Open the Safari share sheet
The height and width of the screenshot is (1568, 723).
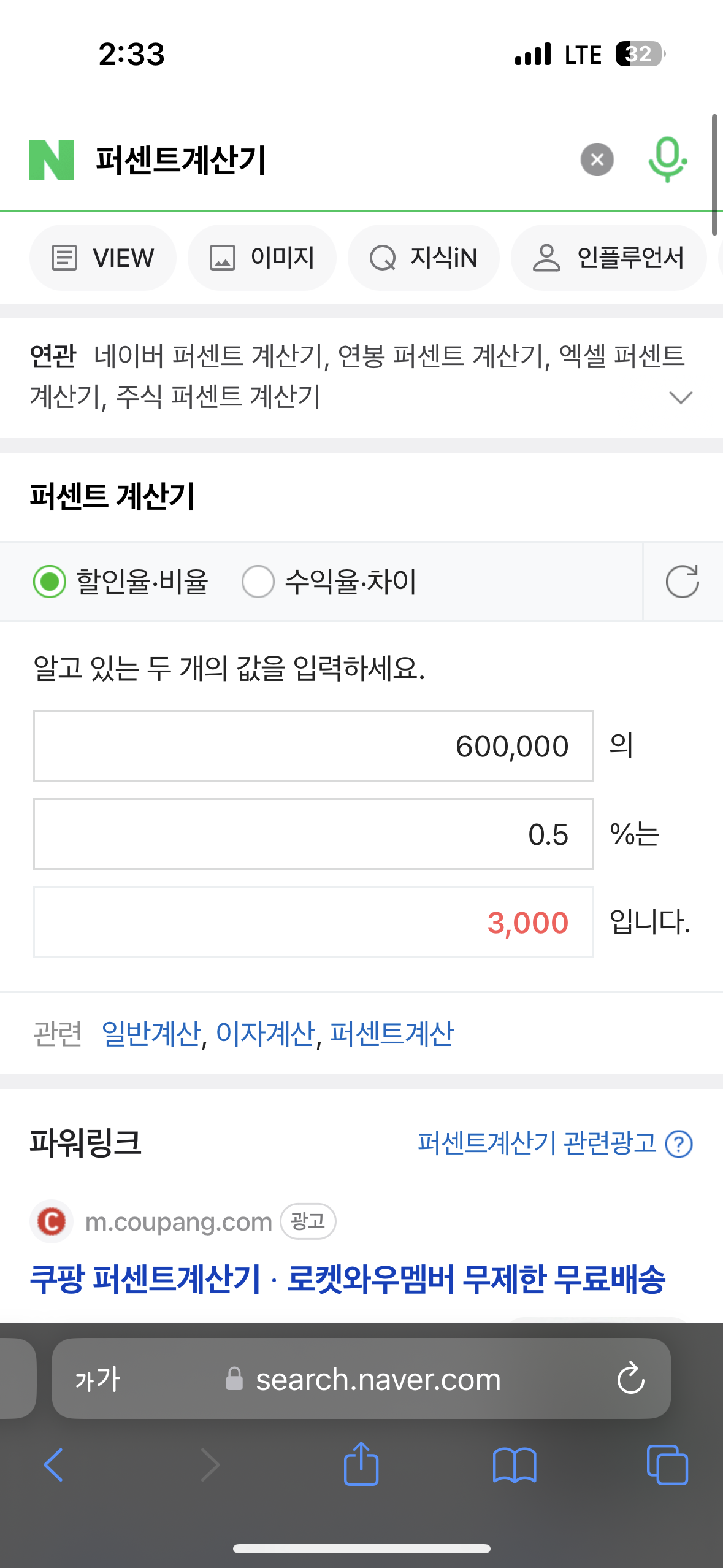tap(361, 1464)
